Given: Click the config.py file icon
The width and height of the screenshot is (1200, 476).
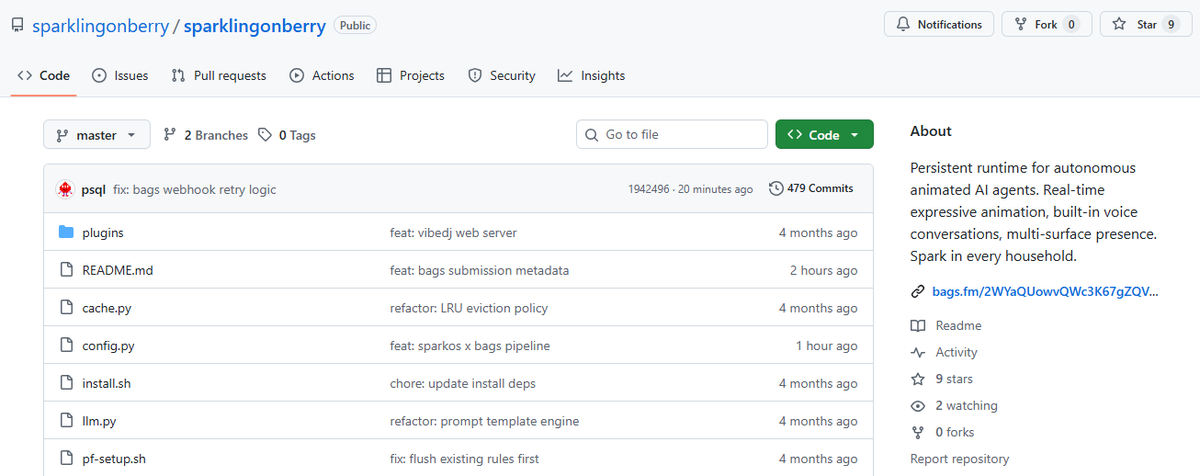Looking at the screenshot, I should [66, 346].
